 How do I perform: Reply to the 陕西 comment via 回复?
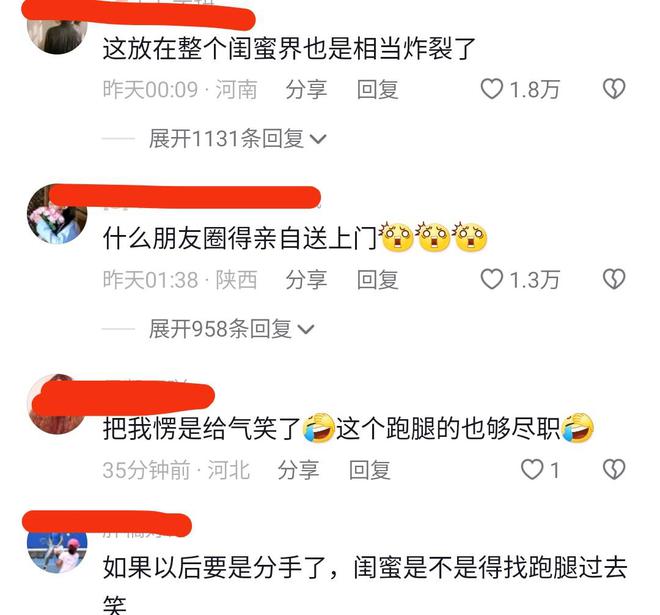[x=378, y=280]
